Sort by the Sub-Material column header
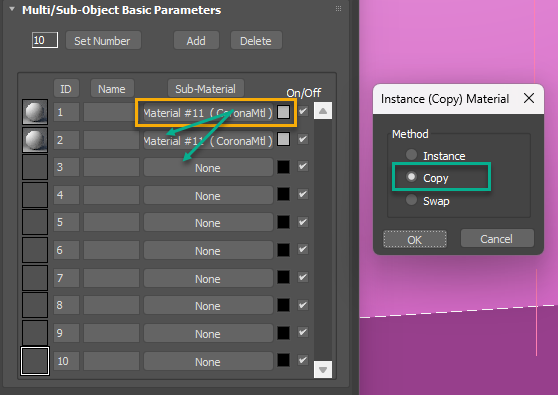Image resolution: width=558 pixels, height=395 pixels. tap(206, 89)
